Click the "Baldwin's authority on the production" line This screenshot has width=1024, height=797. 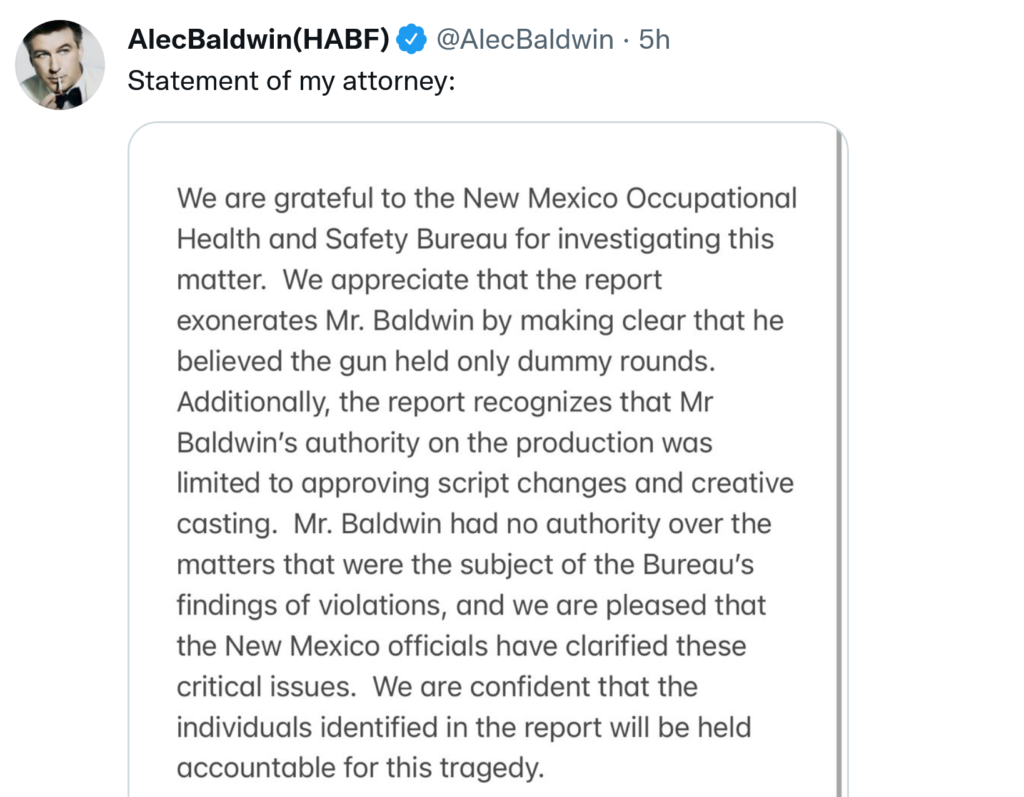(x=444, y=443)
